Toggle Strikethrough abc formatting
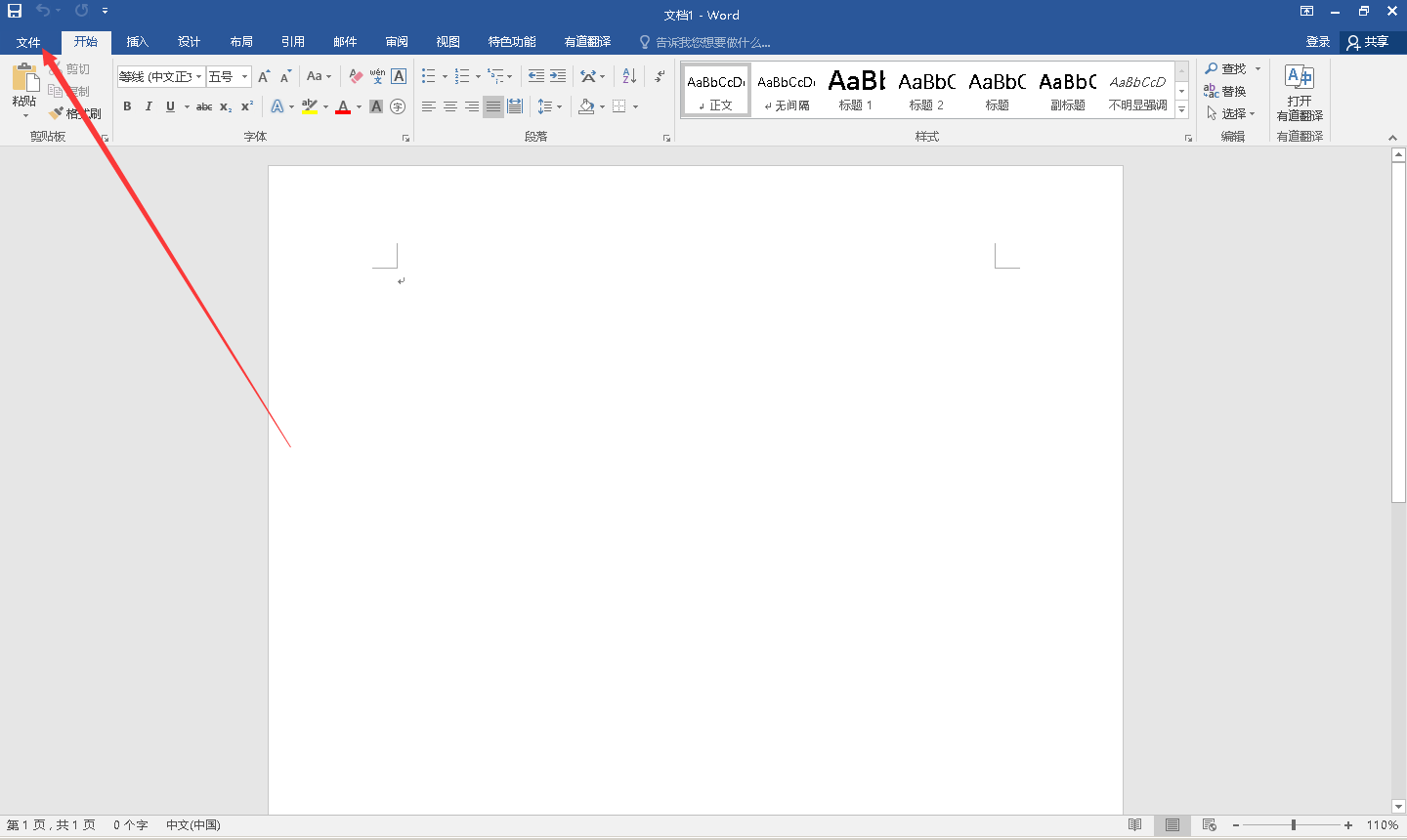 pyautogui.click(x=204, y=106)
